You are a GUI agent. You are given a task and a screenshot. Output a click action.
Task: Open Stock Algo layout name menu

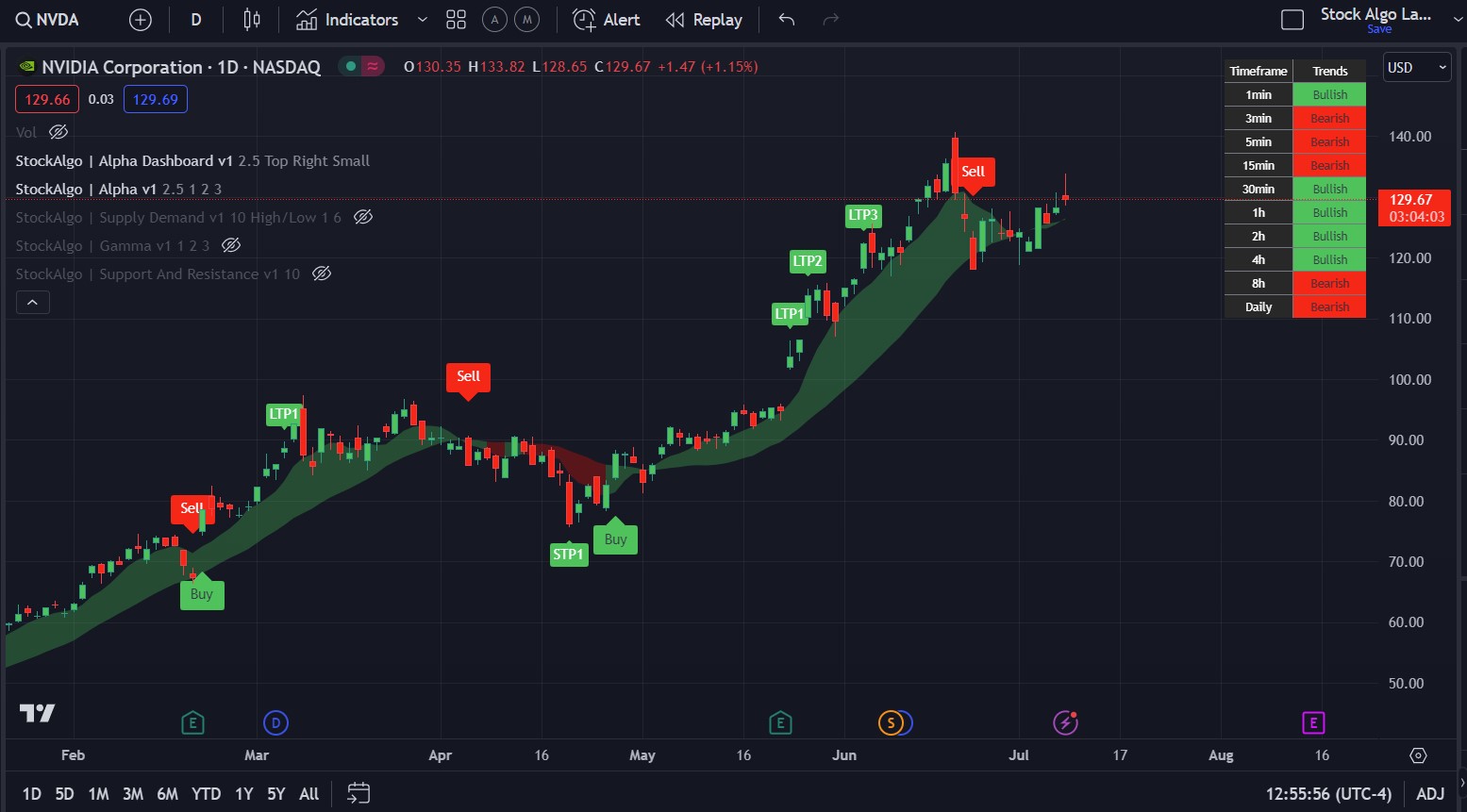click(1375, 14)
